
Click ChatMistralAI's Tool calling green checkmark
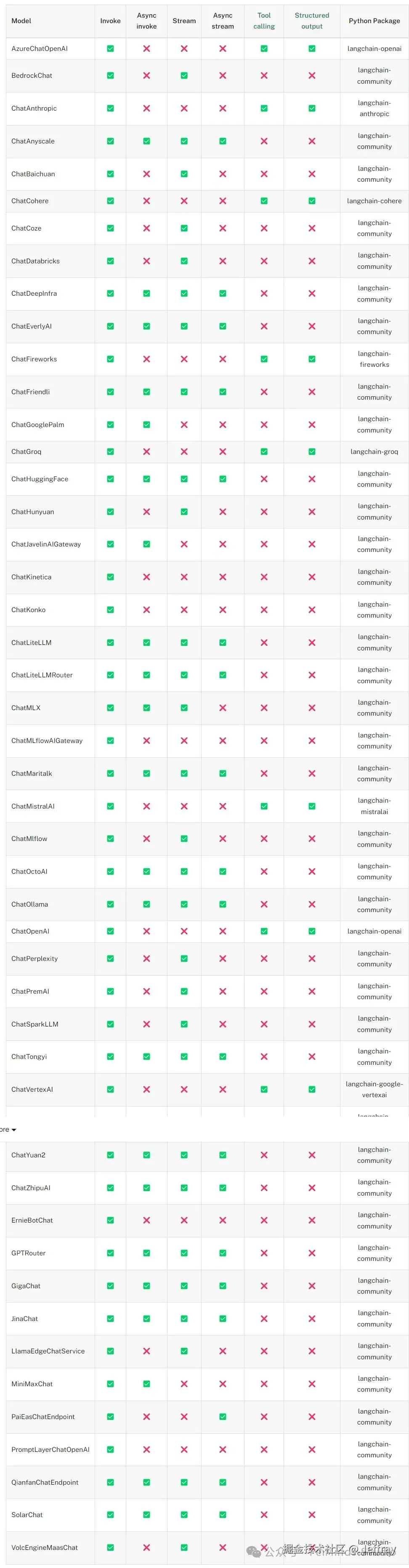[x=263, y=806]
